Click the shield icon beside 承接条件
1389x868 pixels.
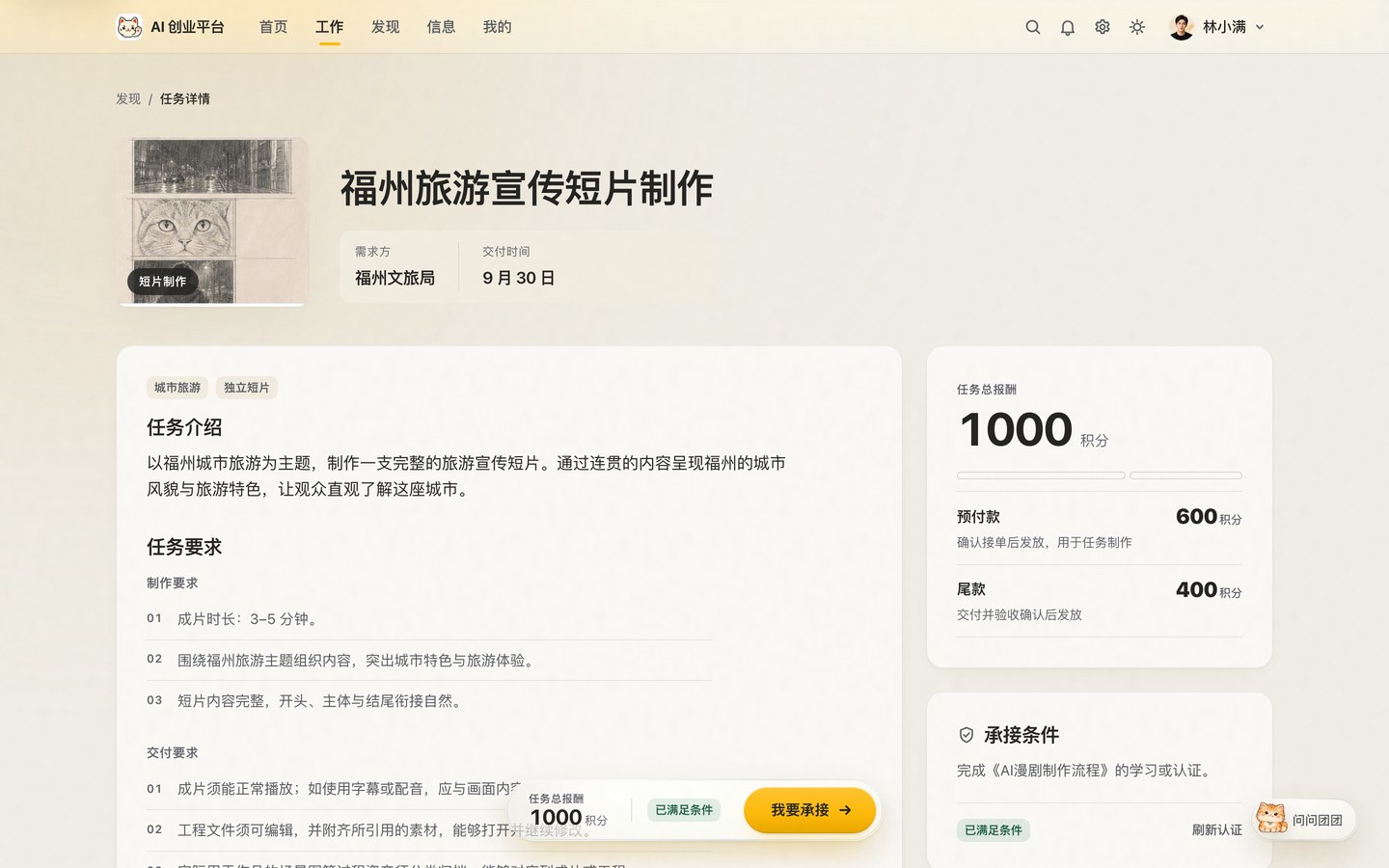(966, 735)
